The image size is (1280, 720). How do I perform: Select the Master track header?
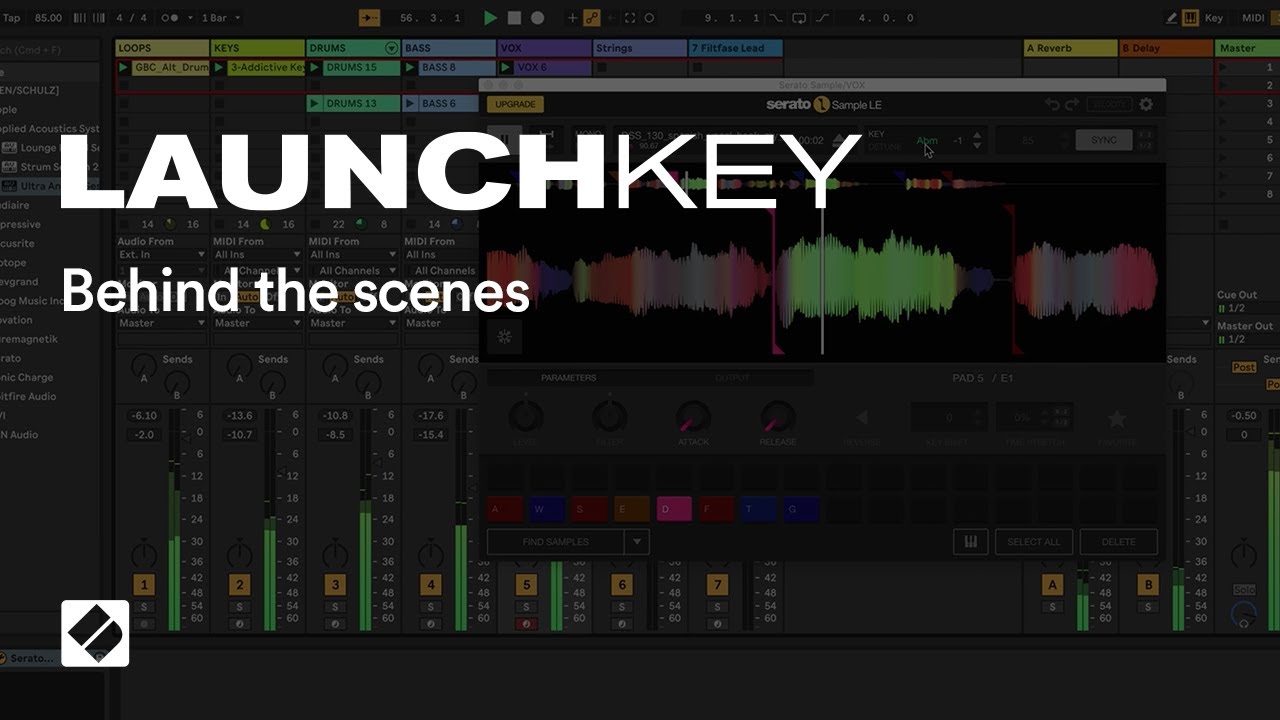(x=1247, y=48)
